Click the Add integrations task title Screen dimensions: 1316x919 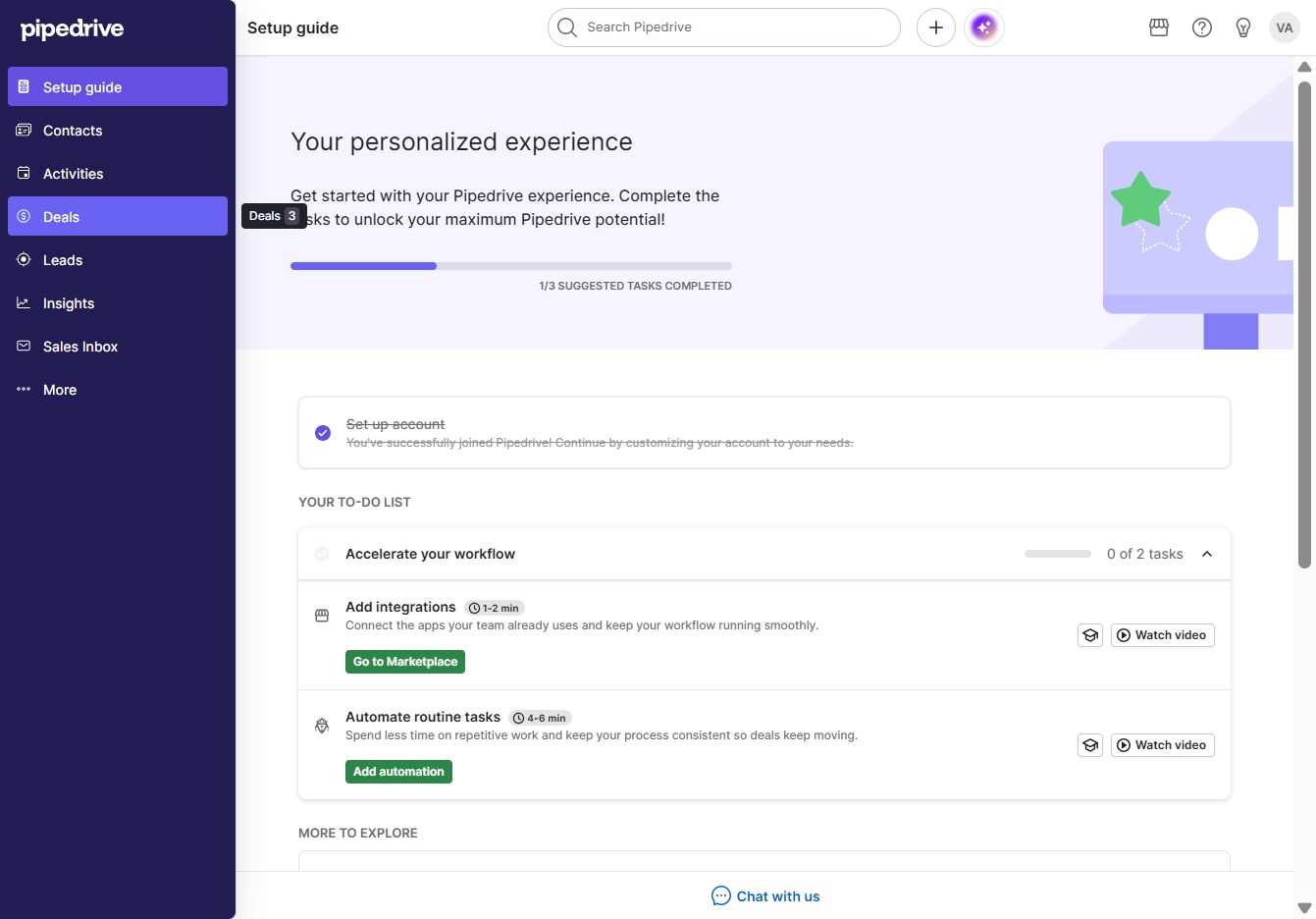click(x=400, y=607)
